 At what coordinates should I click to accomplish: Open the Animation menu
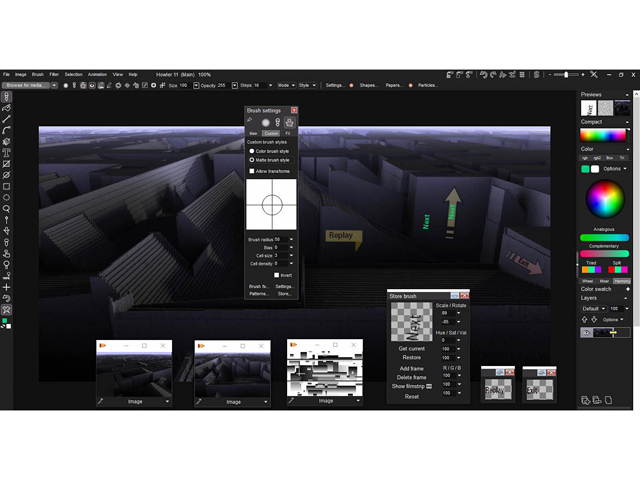point(97,74)
